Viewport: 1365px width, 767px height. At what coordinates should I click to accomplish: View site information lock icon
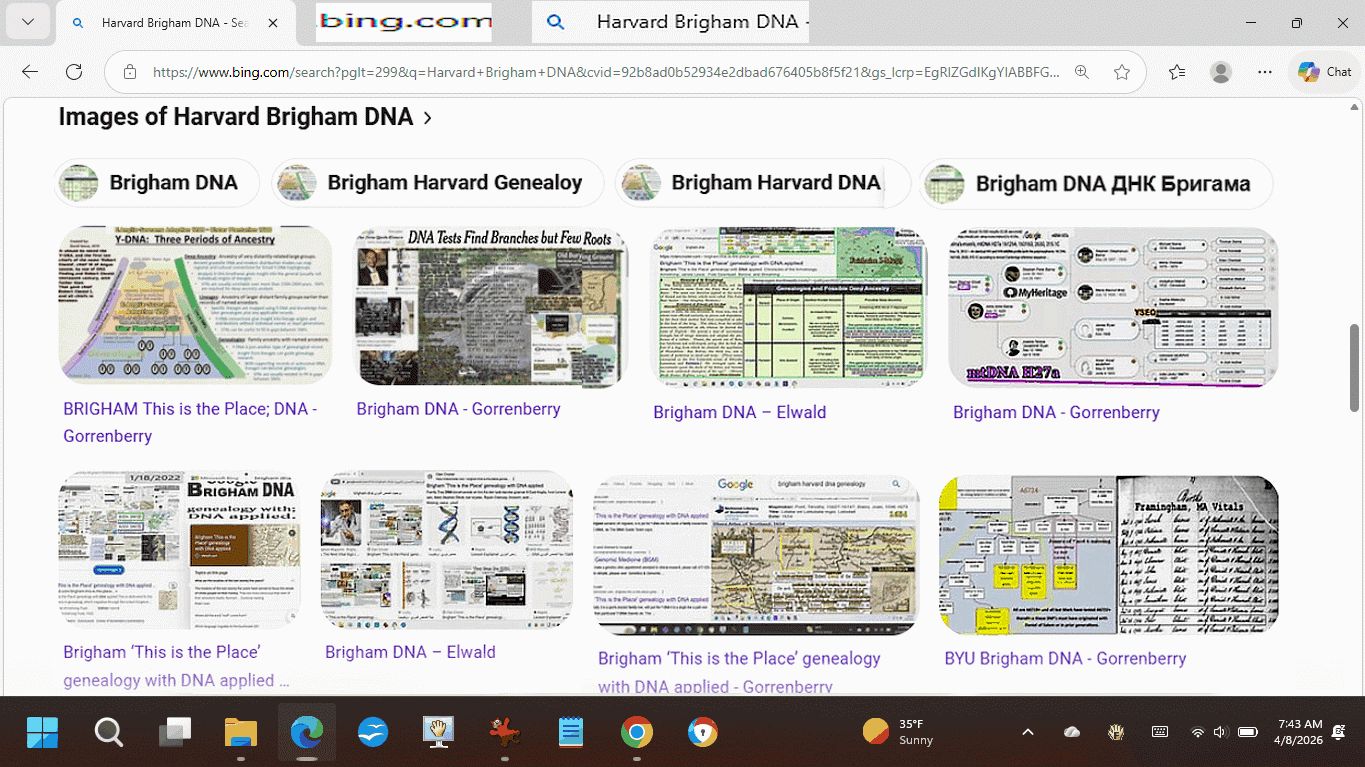tap(129, 72)
